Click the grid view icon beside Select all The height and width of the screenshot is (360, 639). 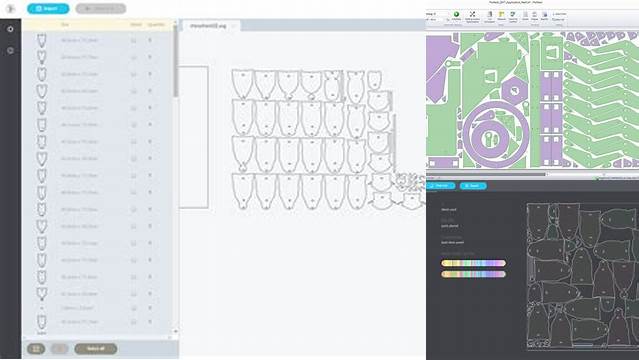point(36,349)
